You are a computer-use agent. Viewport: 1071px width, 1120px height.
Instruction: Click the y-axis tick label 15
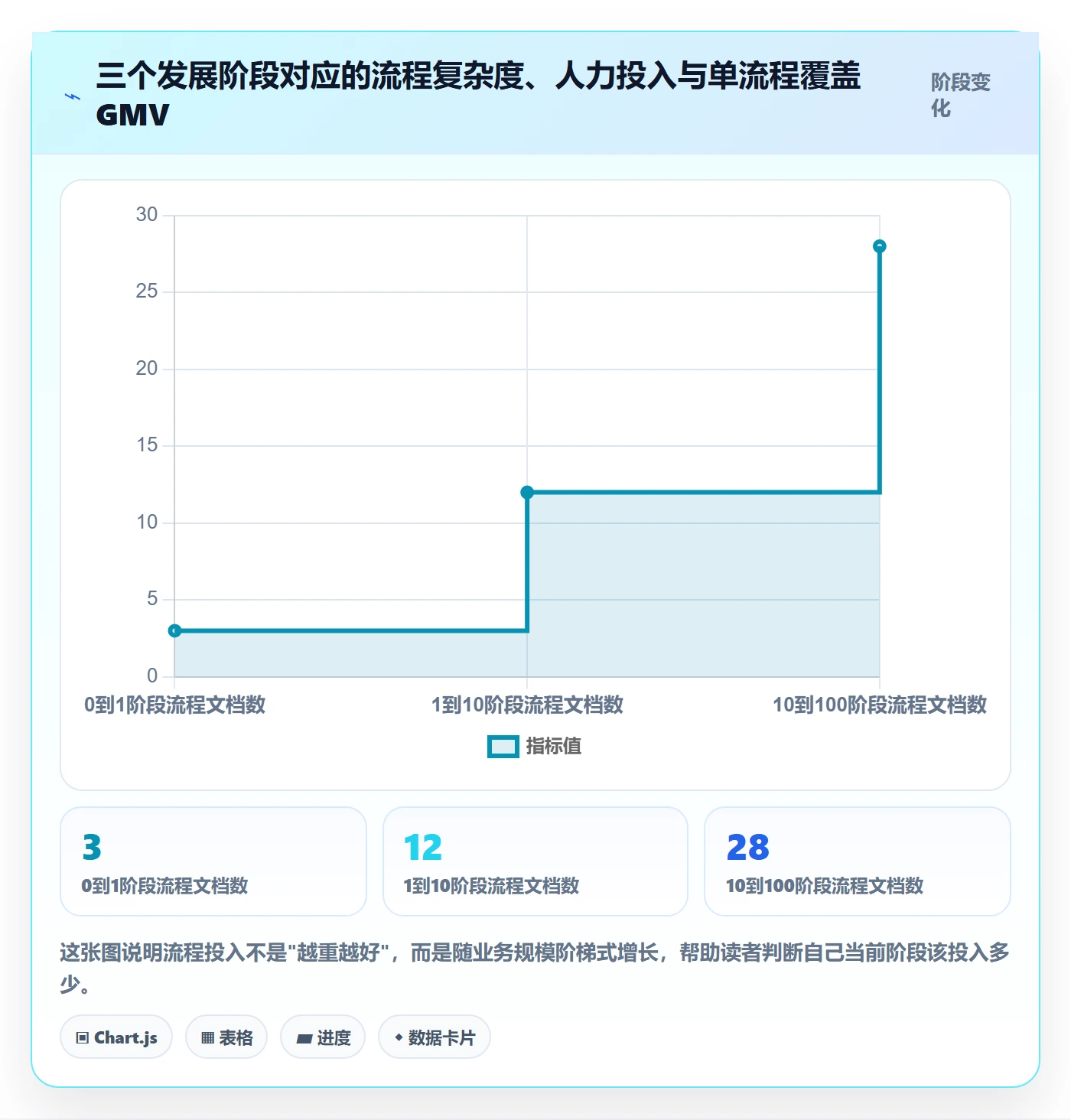click(147, 445)
